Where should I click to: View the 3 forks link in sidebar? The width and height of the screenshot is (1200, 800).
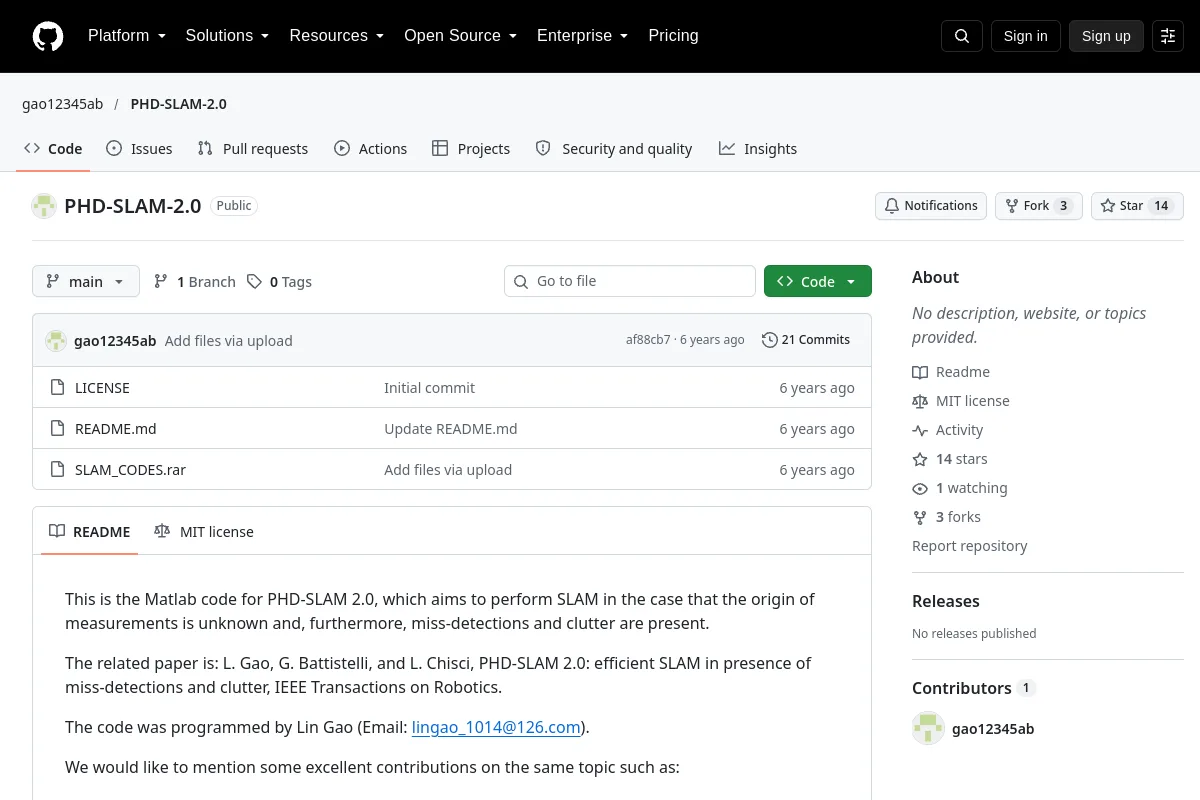[x=946, y=517]
